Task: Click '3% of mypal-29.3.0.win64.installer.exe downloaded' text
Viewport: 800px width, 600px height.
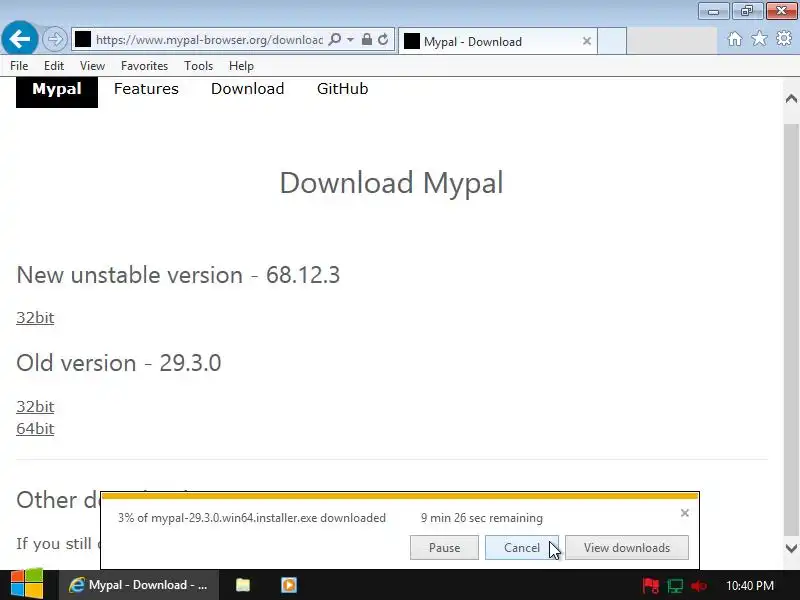Action: click(252, 518)
